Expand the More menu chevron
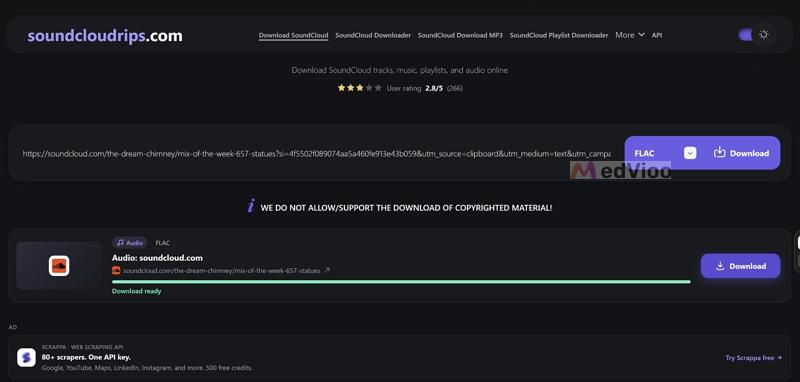This screenshot has width=800, height=382. pyautogui.click(x=641, y=35)
